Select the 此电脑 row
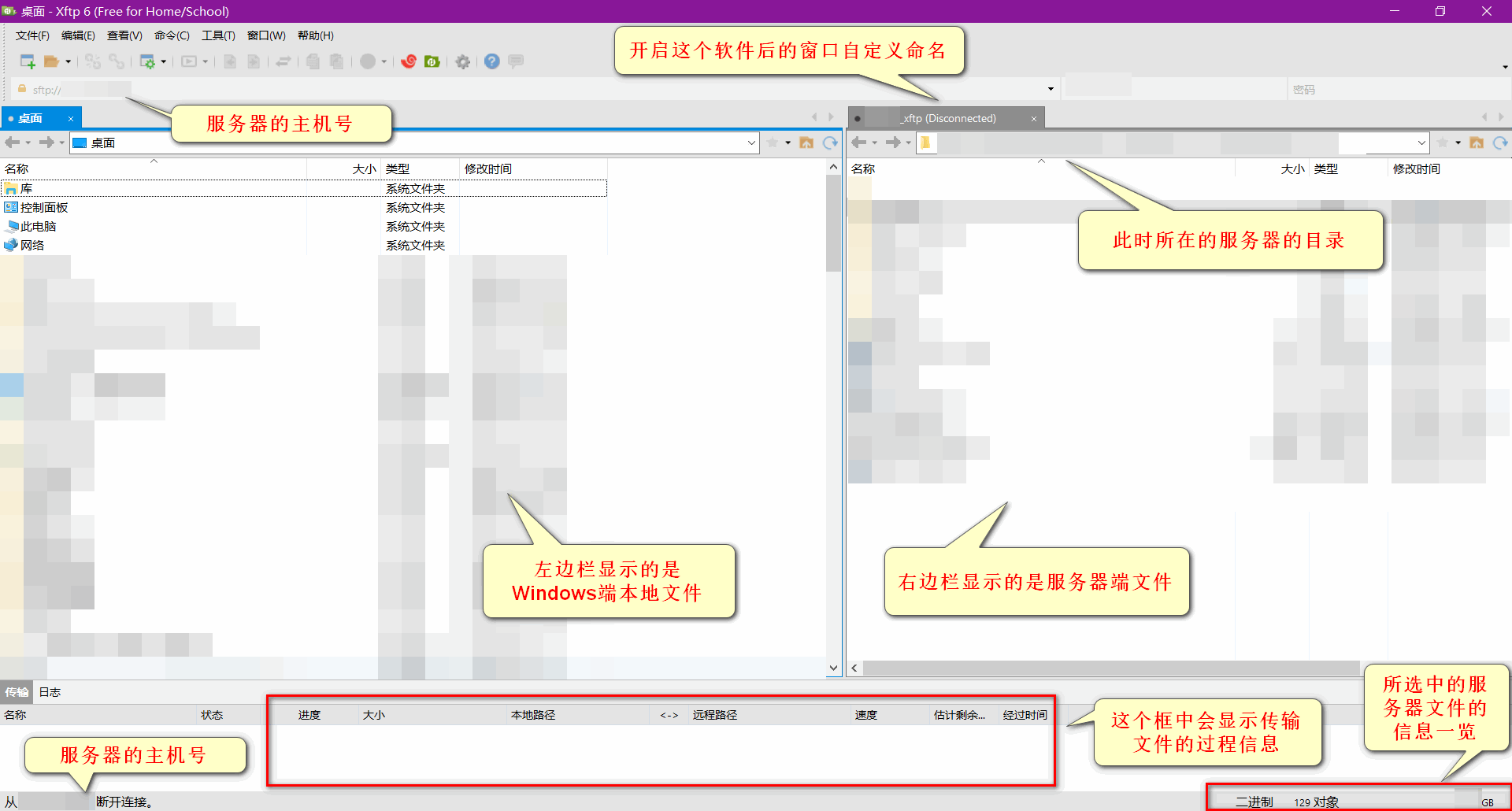 pos(304,227)
